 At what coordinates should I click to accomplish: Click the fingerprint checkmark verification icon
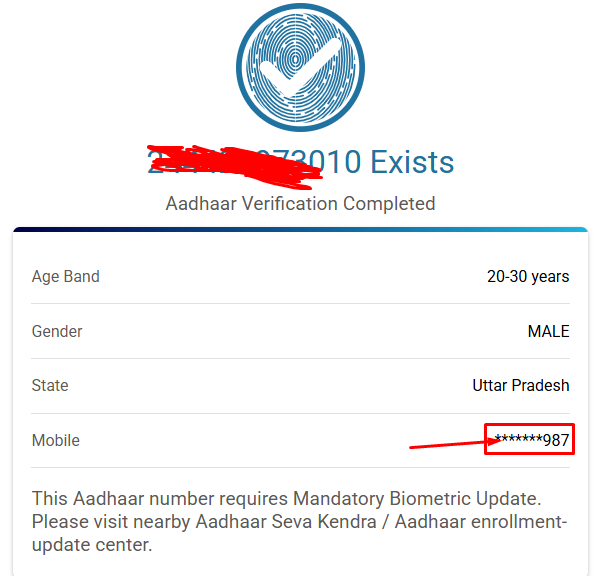pyautogui.click(x=301, y=68)
